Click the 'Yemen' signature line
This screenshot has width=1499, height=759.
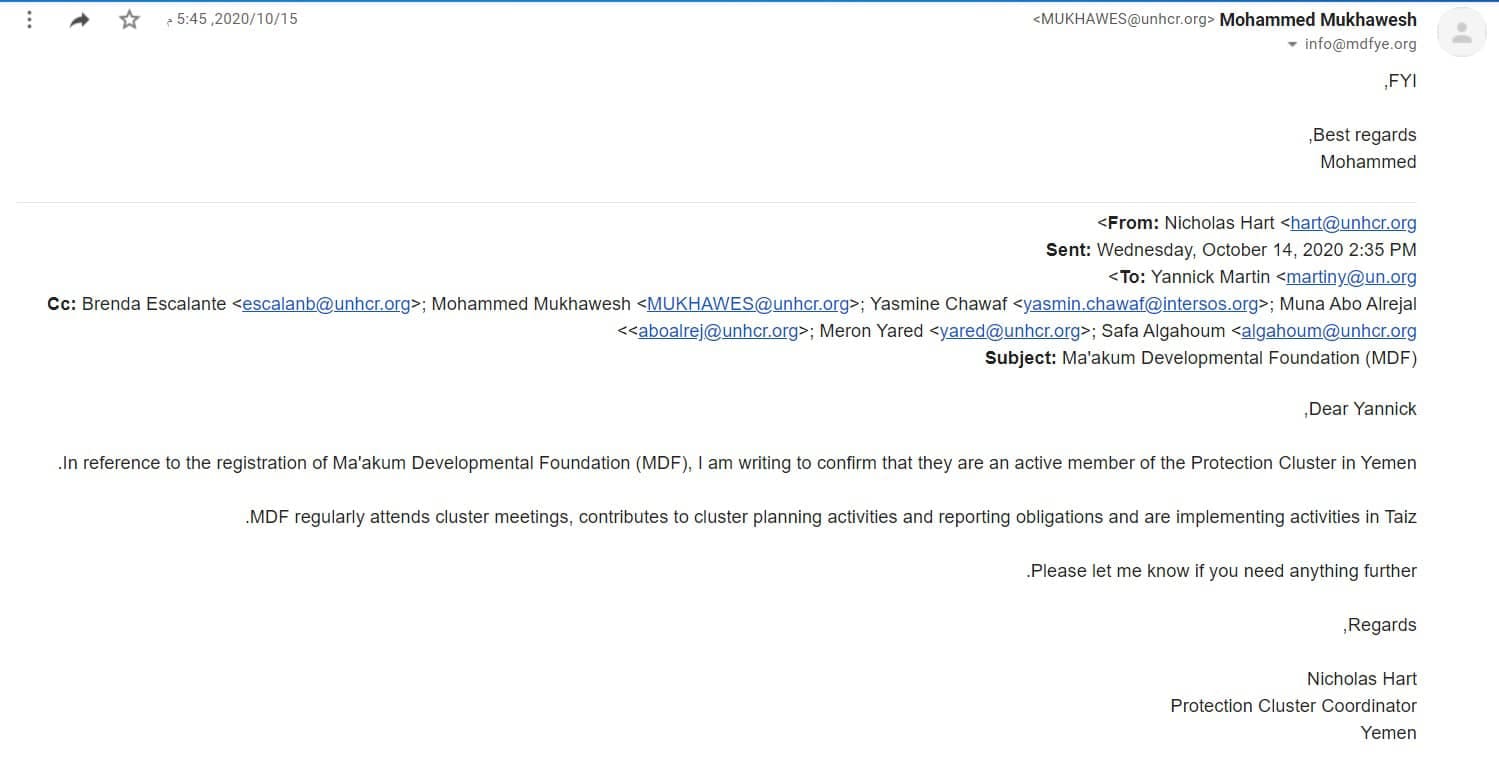(x=1388, y=733)
